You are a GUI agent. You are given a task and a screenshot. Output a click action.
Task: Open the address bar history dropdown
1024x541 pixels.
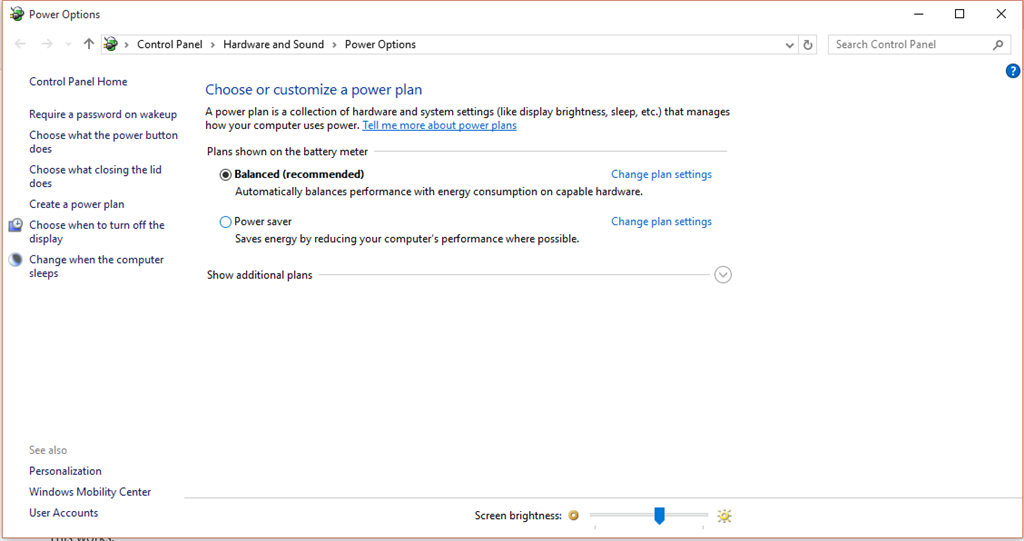point(790,45)
